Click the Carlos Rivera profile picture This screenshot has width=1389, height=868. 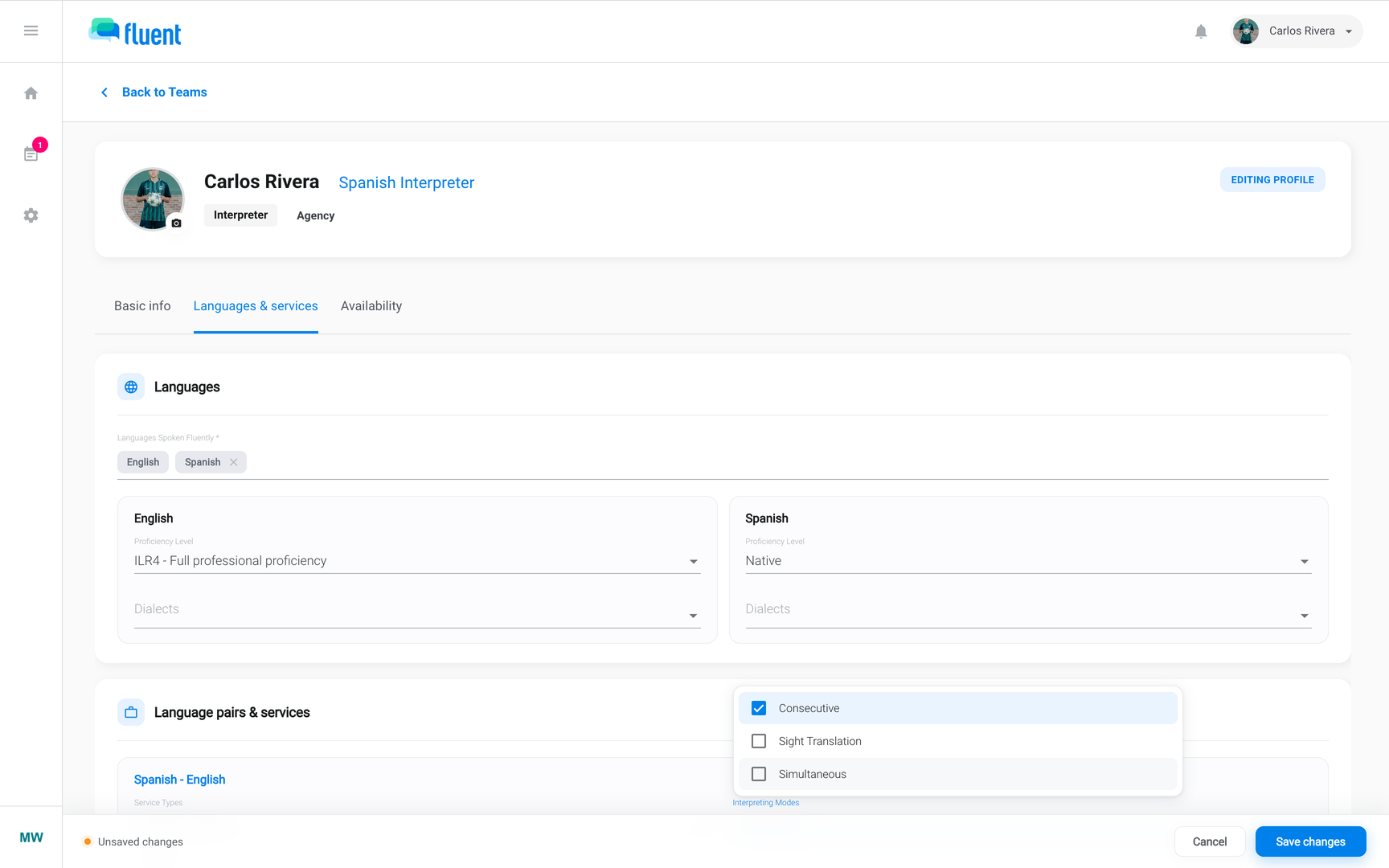point(153,199)
